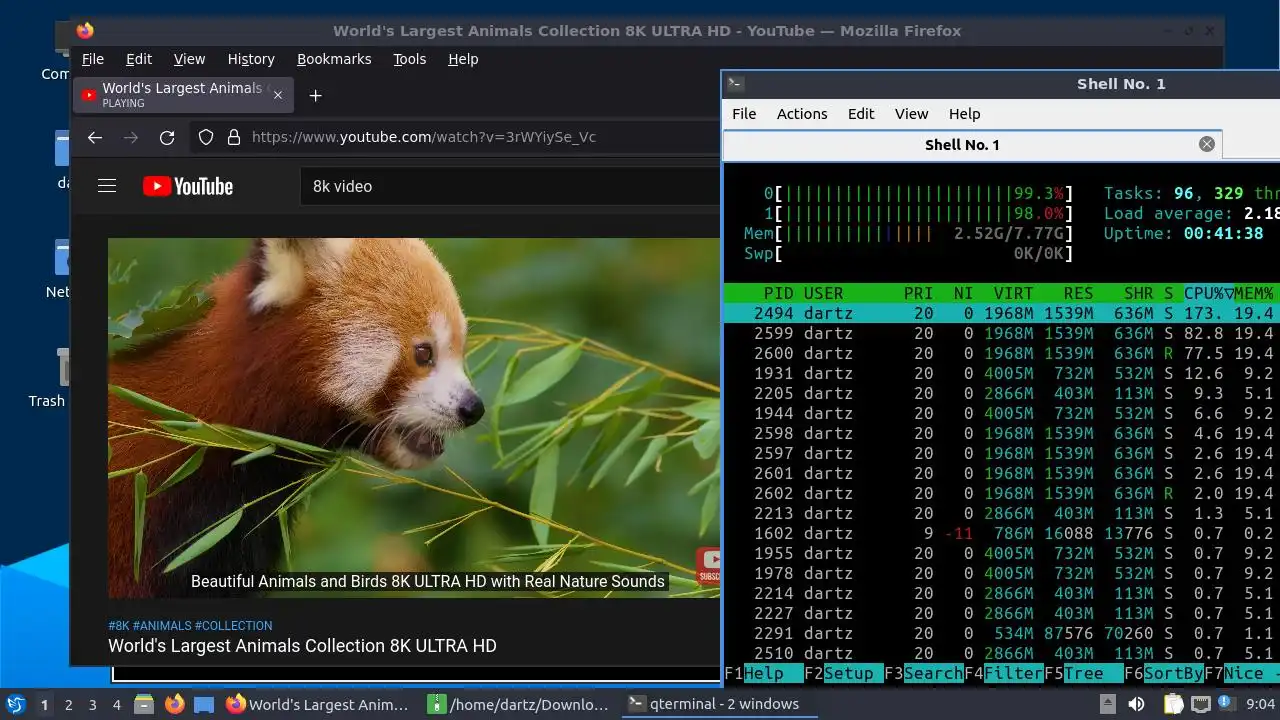Image resolution: width=1280 pixels, height=720 pixels.
Task: Click the show desktop panel icon
Action: 204,704
